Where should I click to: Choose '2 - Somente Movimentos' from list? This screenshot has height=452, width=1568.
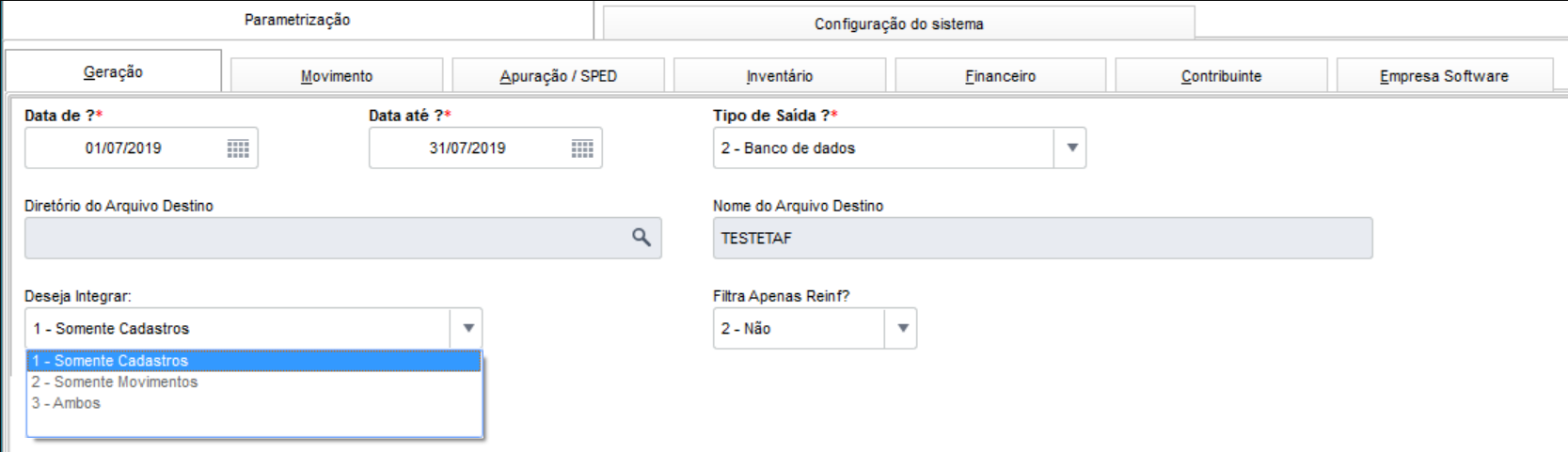pyautogui.click(x=115, y=382)
